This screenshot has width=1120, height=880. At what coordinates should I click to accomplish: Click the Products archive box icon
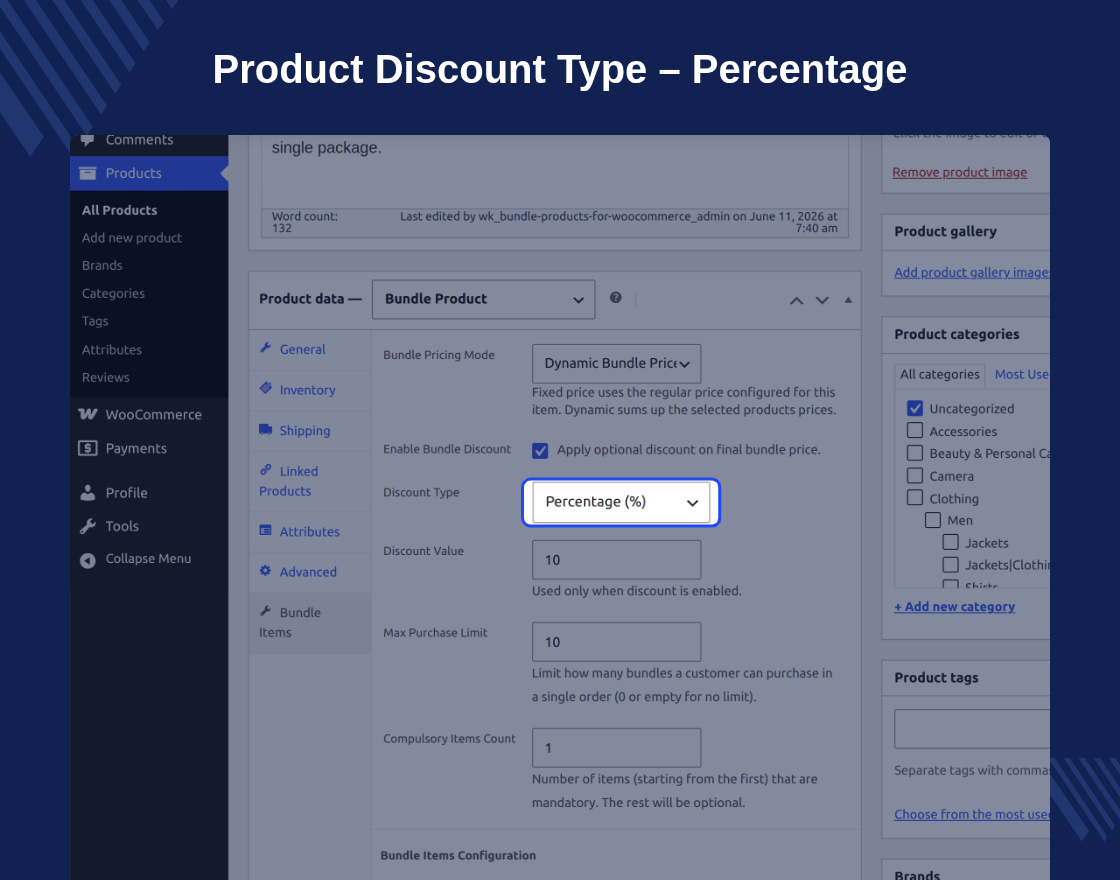[x=88, y=173]
